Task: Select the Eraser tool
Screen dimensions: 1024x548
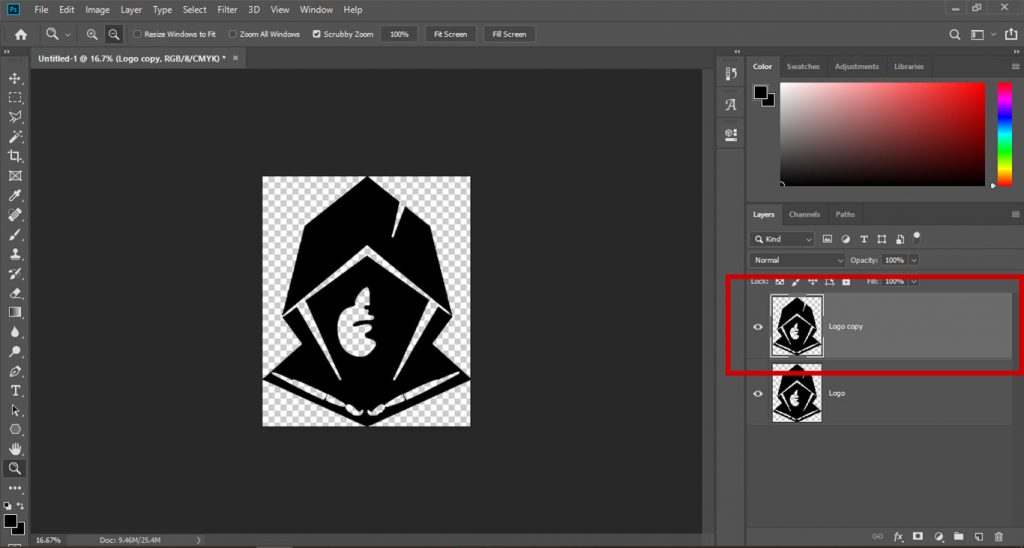Action: pos(14,293)
